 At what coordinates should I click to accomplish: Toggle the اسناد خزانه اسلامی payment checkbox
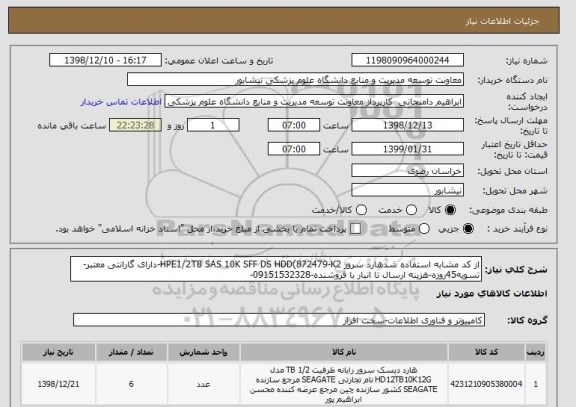click(x=355, y=229)
